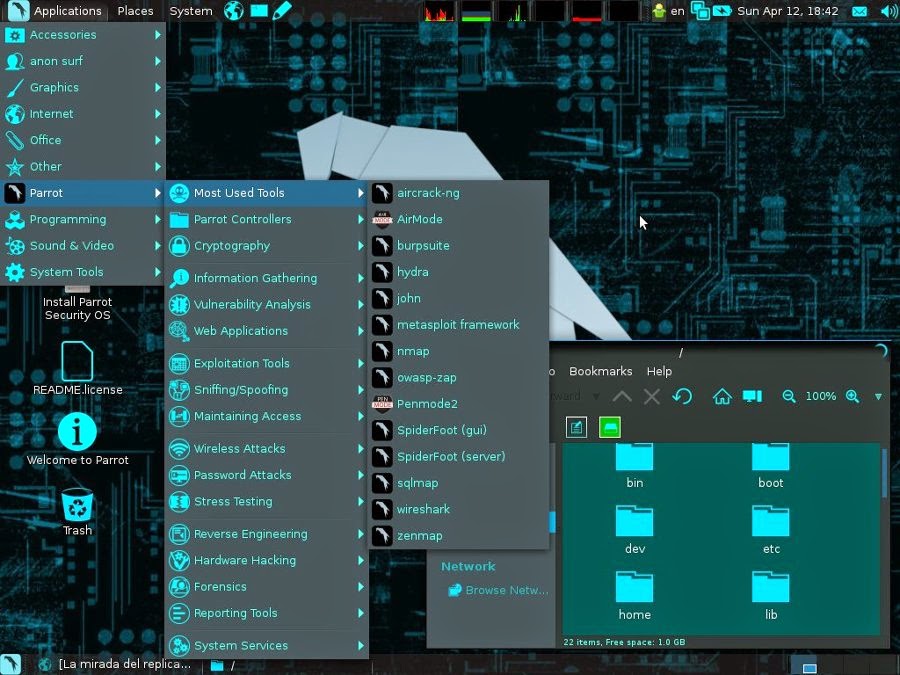Open the back-history dropdown arrow
Image resolution: width=900 pixels, height=675 pixels.
[595, 396]
